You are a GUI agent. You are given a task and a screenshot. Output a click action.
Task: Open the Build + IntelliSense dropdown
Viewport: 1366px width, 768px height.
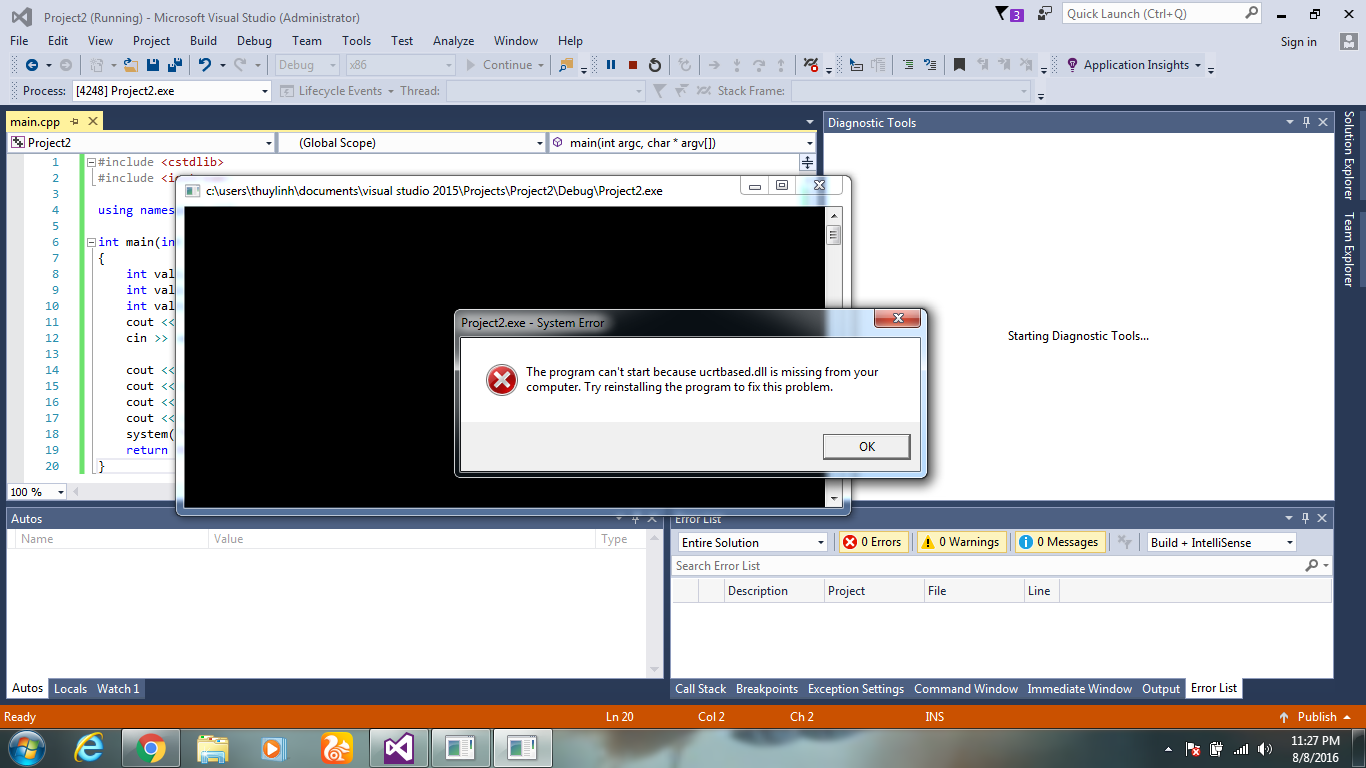[1221, 542]
